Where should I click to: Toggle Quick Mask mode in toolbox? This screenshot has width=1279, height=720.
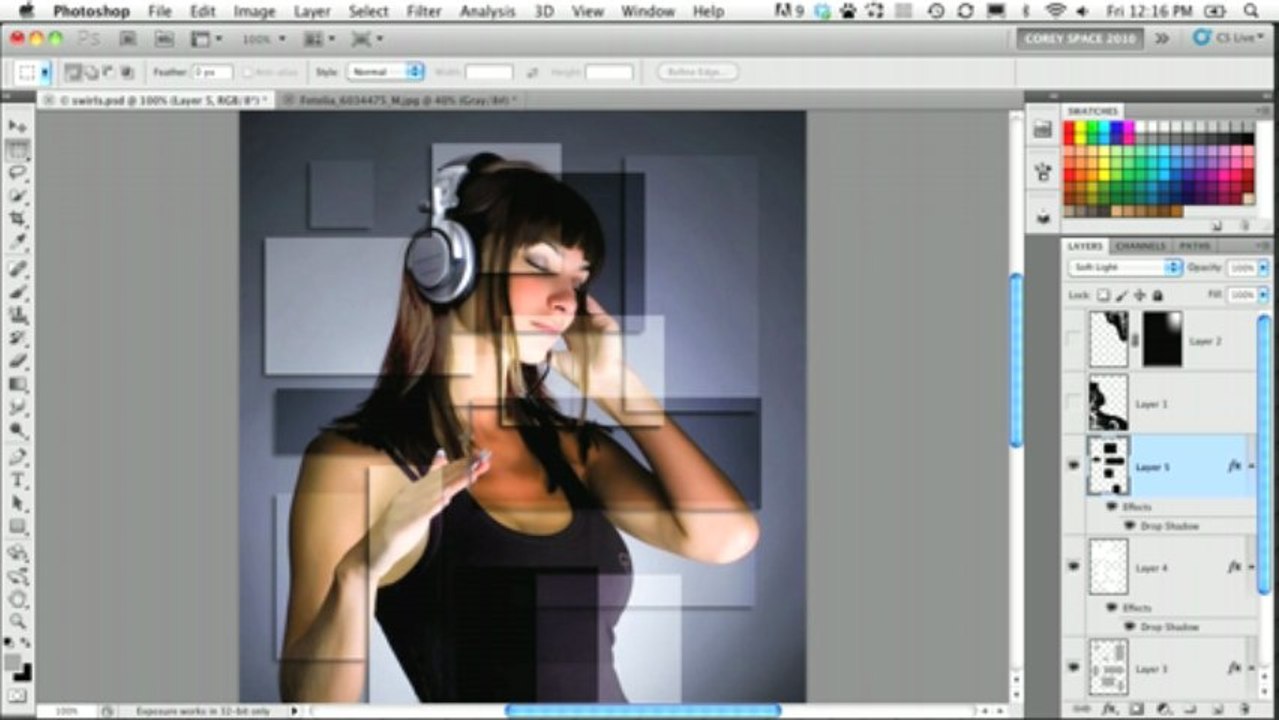tap(18, 695)
